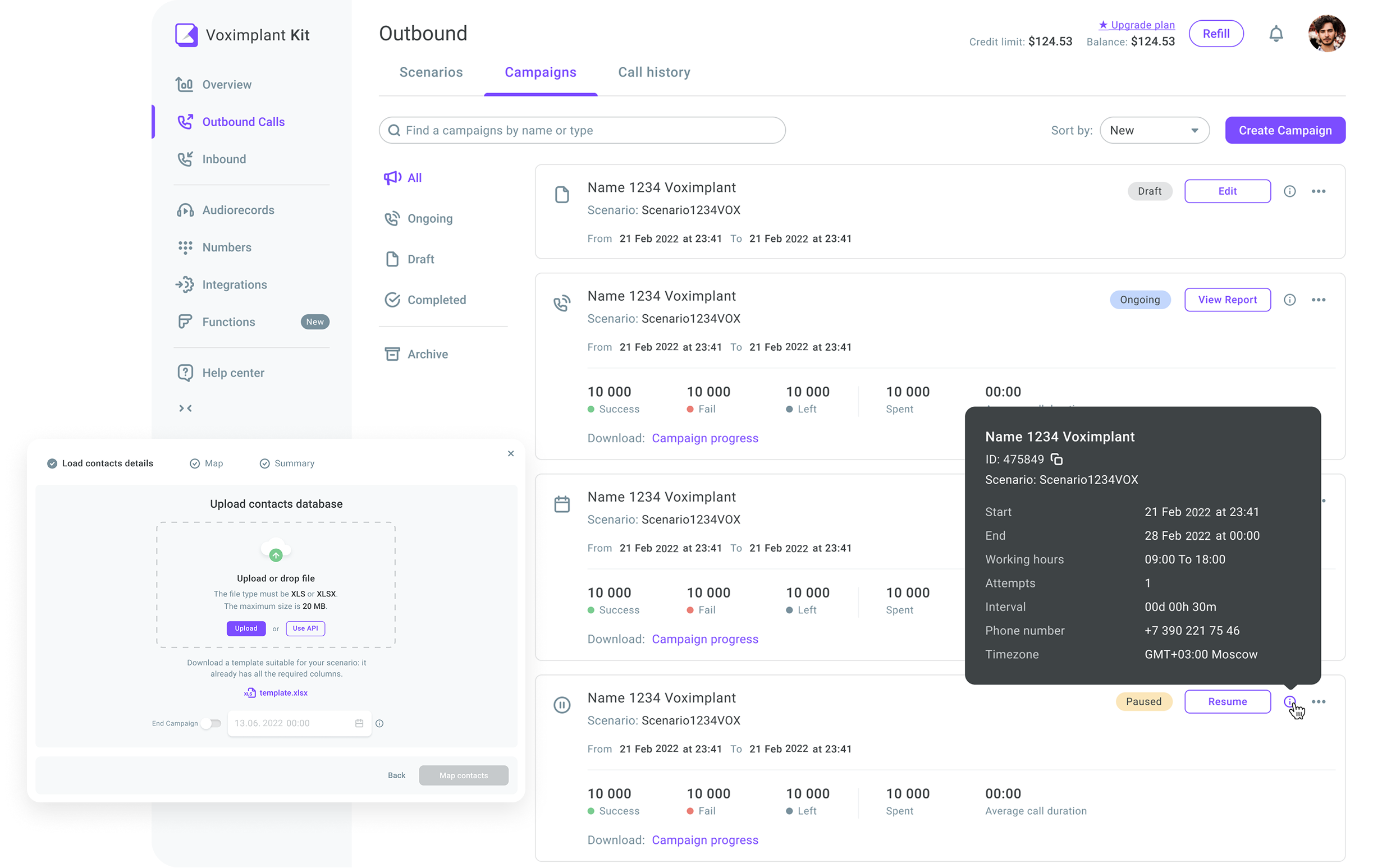Select the Campaigns tab
This screenshot has width=1373, height=868.
point(541,72)
